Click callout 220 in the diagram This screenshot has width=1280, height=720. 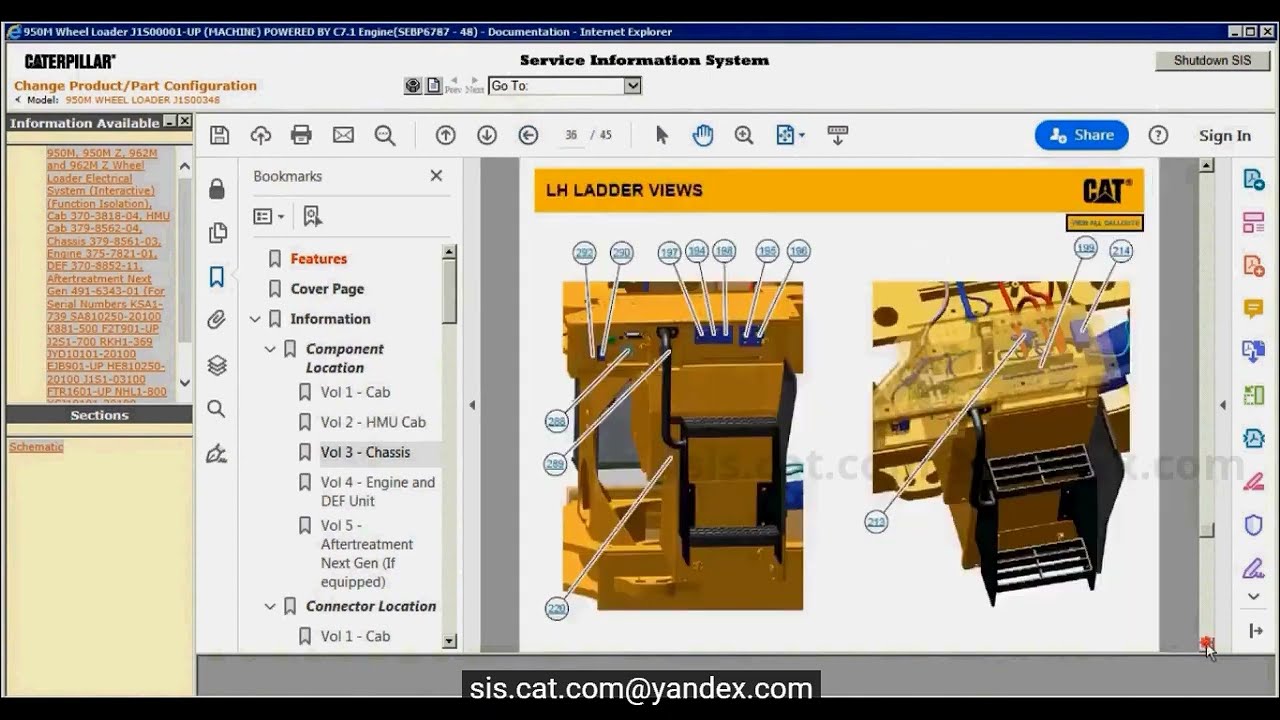tap(557, 608)
